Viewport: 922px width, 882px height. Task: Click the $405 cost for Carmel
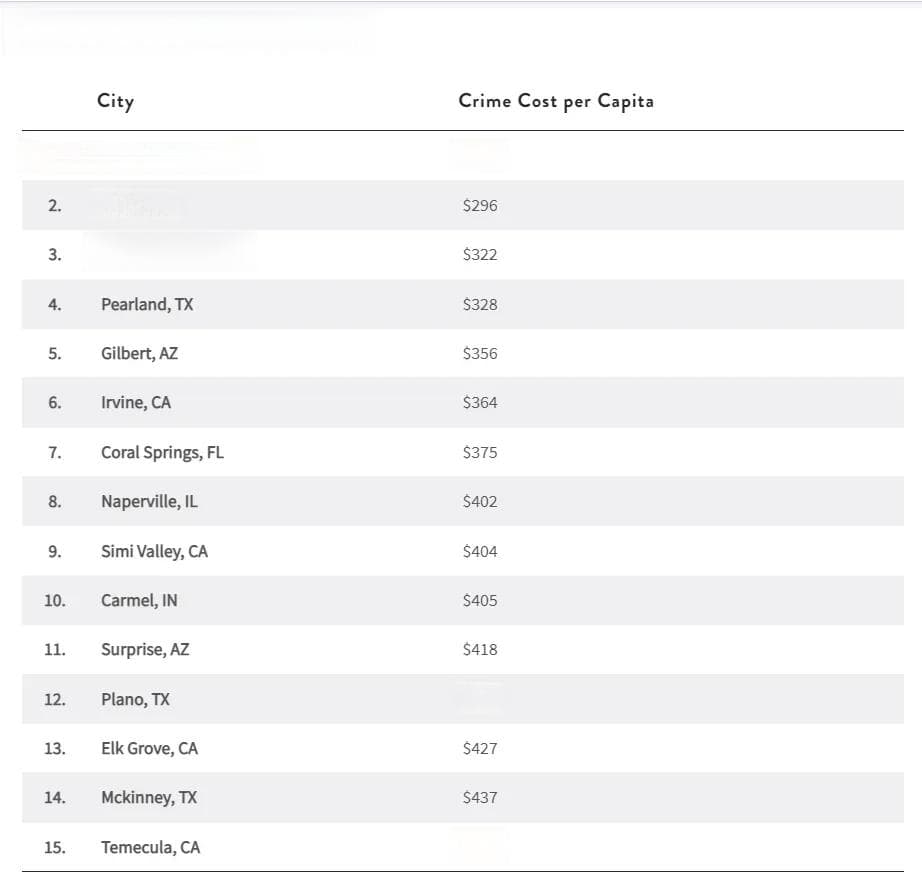pos(480,600)
